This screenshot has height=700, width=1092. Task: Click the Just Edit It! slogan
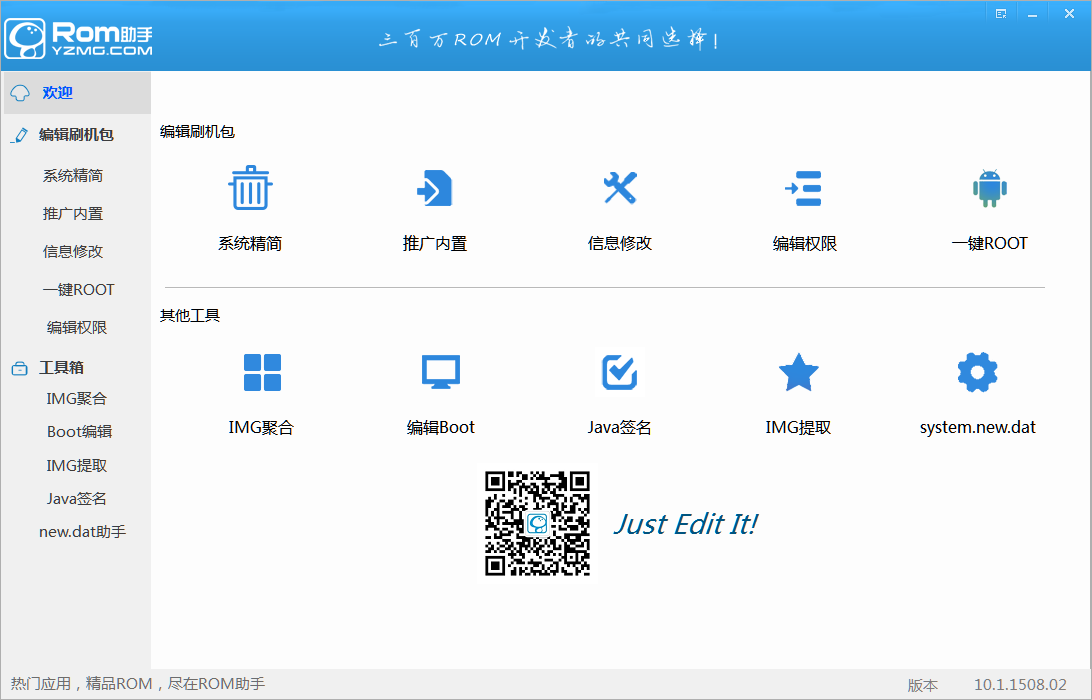[x=685, y=524]
